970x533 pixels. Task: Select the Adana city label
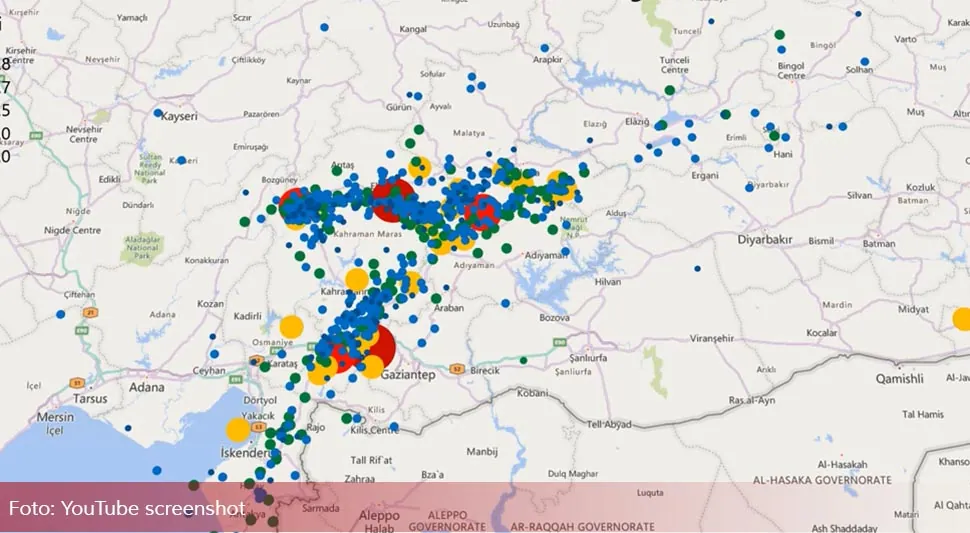coord(148,386)
